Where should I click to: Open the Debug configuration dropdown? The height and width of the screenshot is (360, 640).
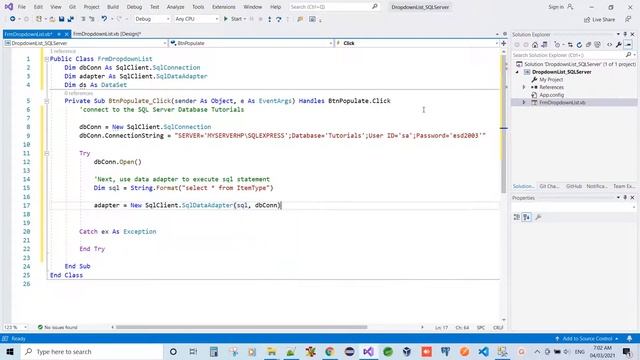point(152,19)
